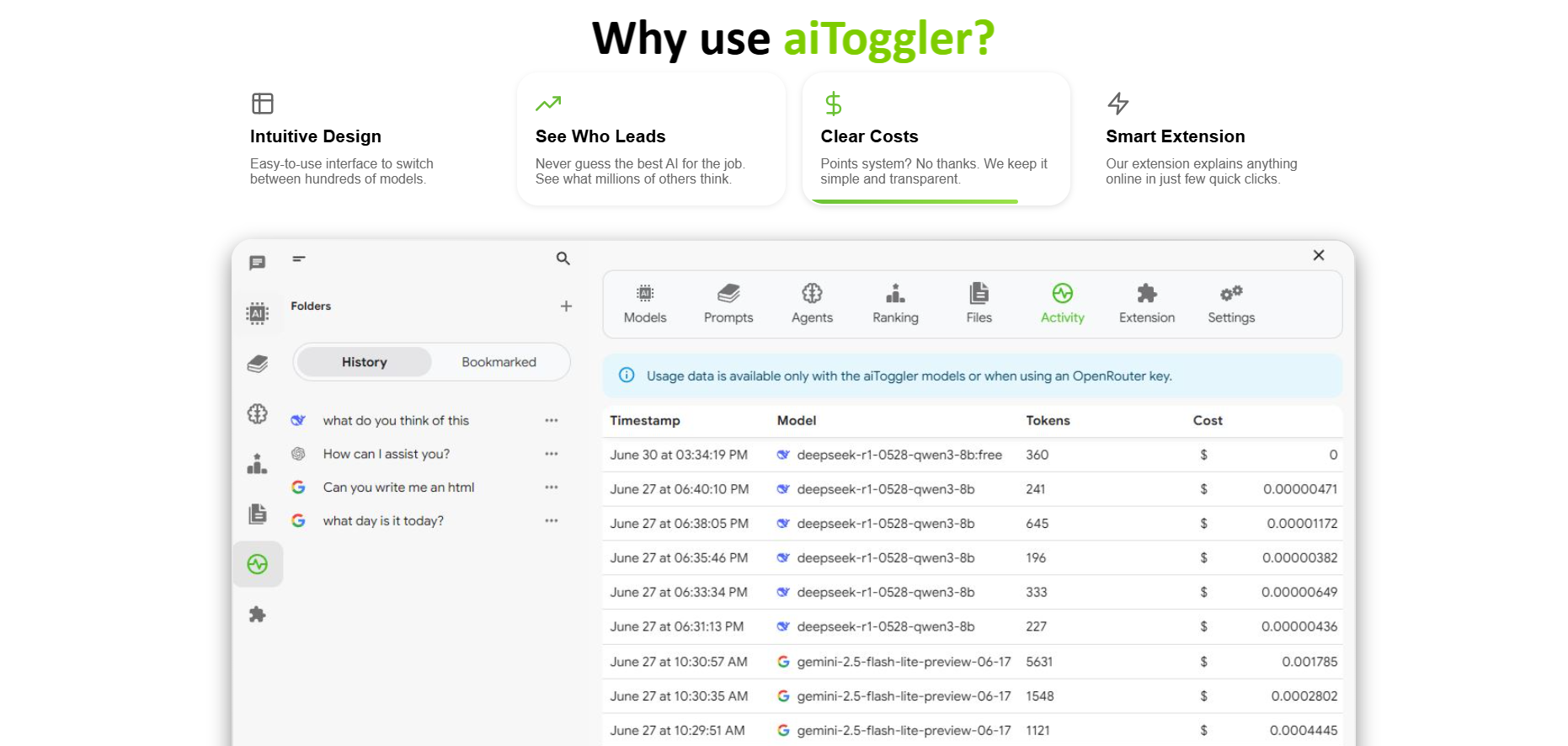Click cost value 0.00000649

pyautogui.click(x=1299, y=593)
